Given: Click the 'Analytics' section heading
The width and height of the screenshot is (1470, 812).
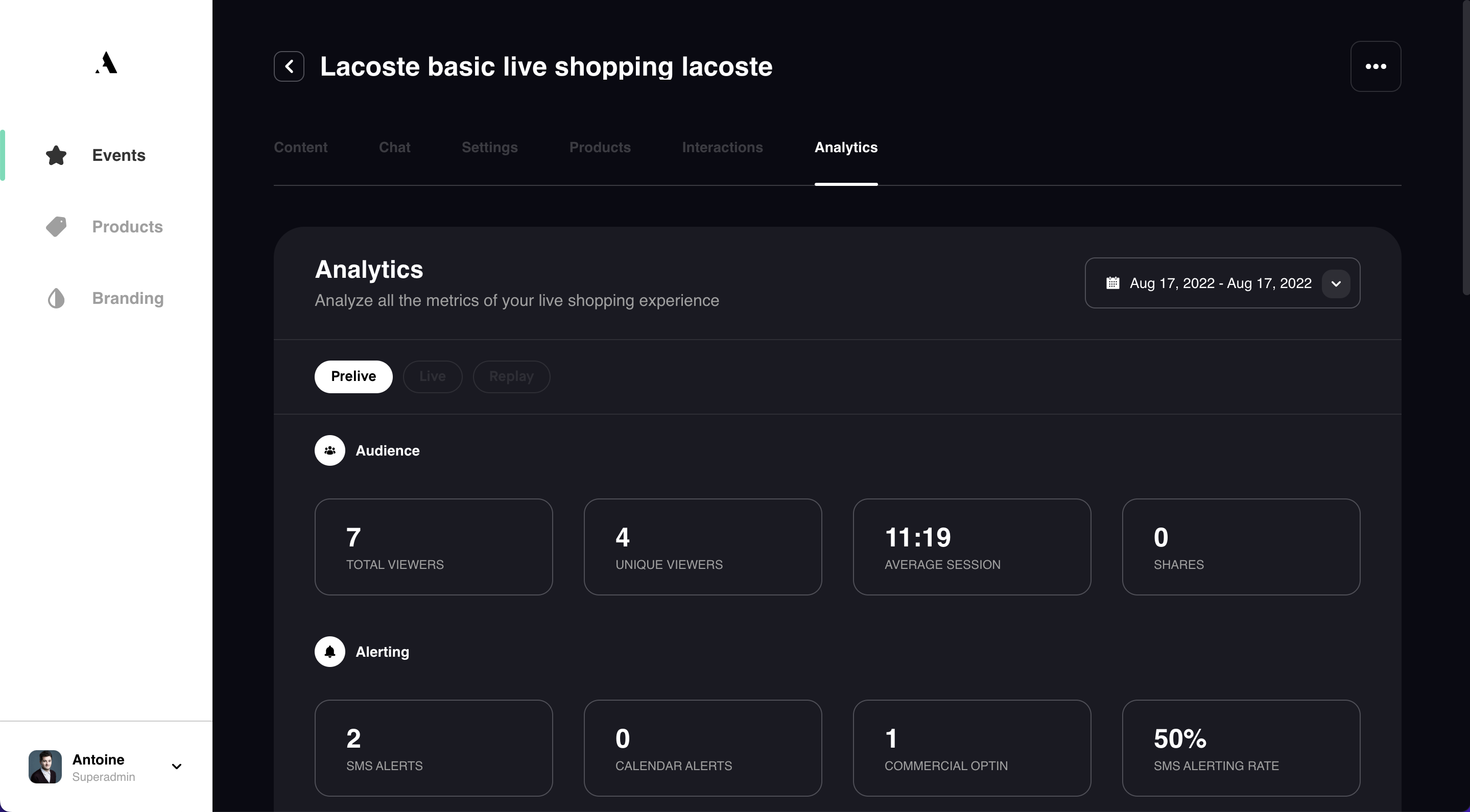Looking at the screenshot, I should pos(369,269).
